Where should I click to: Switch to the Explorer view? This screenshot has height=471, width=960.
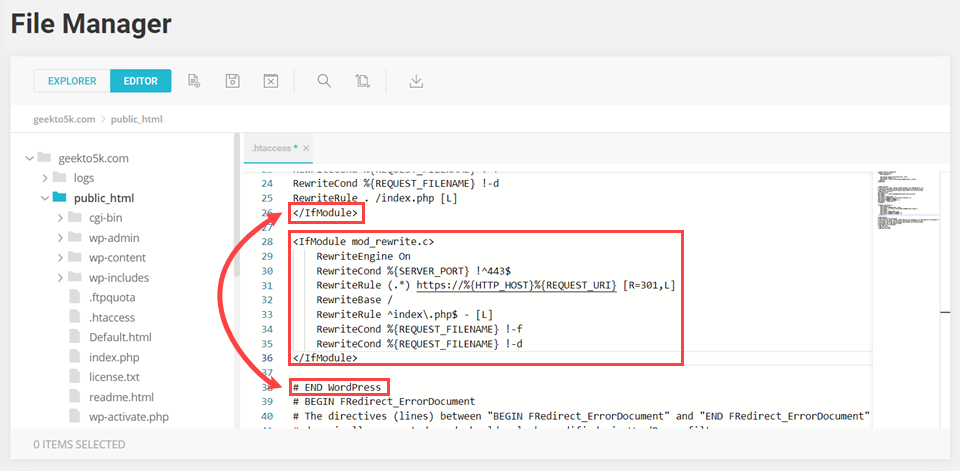coord(72,81)
